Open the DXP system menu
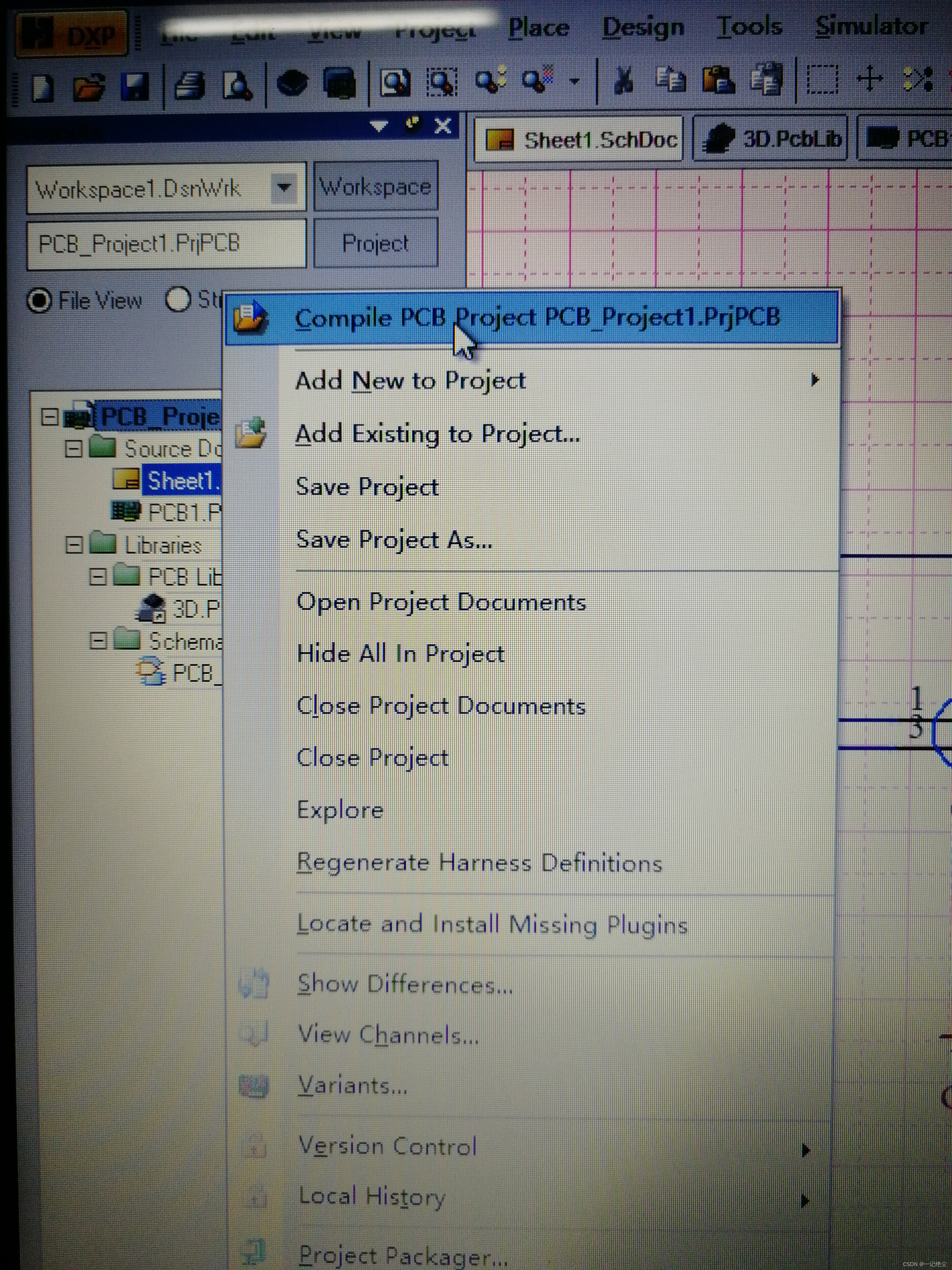The image size is (952, 1270). coord(71,35)
